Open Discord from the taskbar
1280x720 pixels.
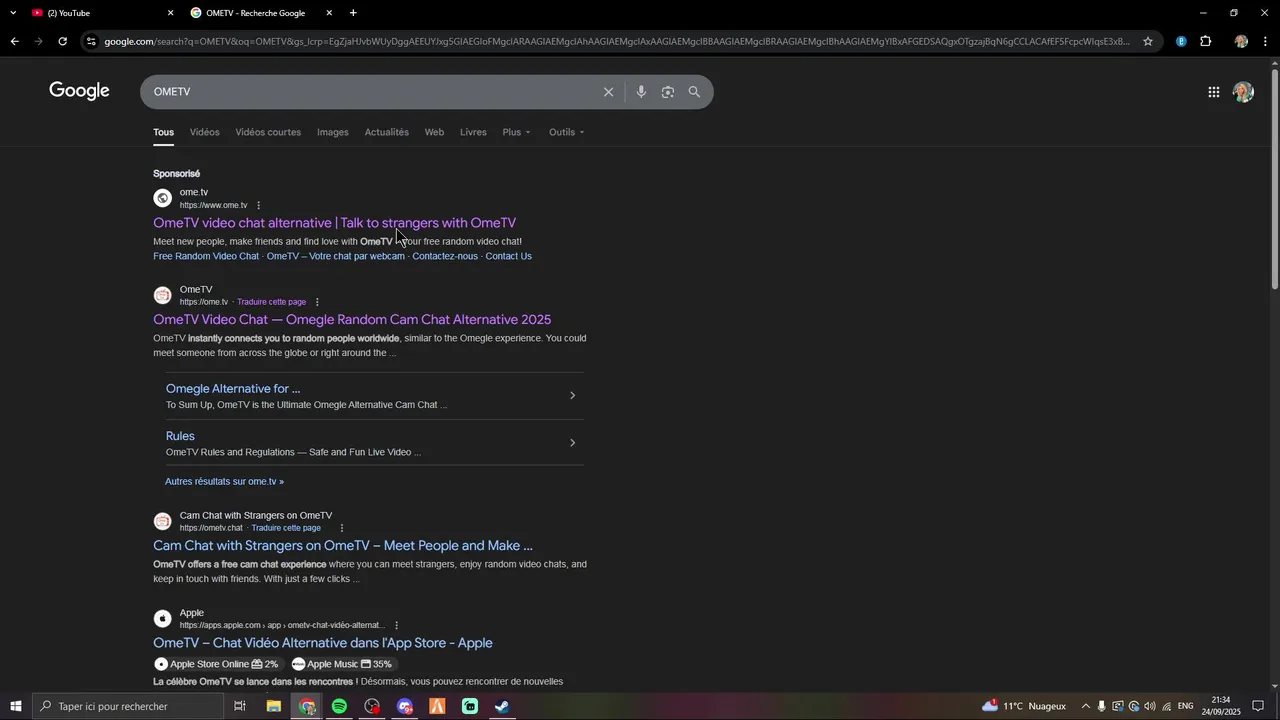[x=405, y=706]
